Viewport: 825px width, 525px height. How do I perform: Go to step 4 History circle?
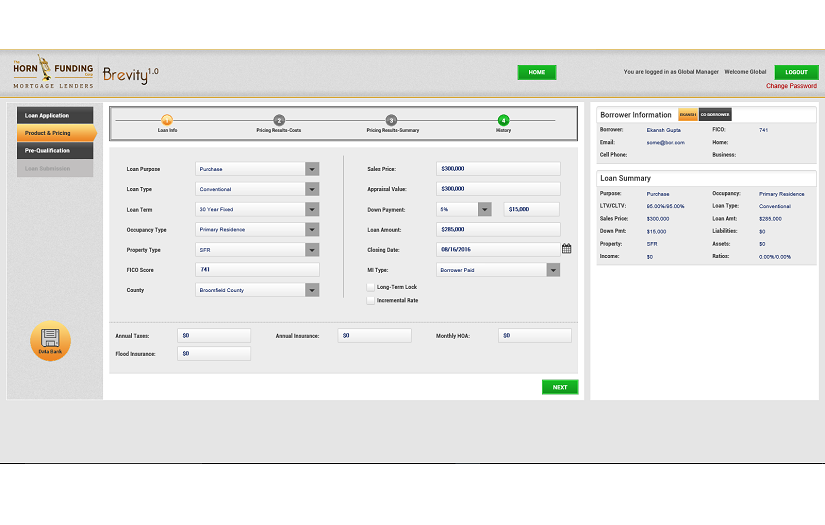(x=503, y=120)
